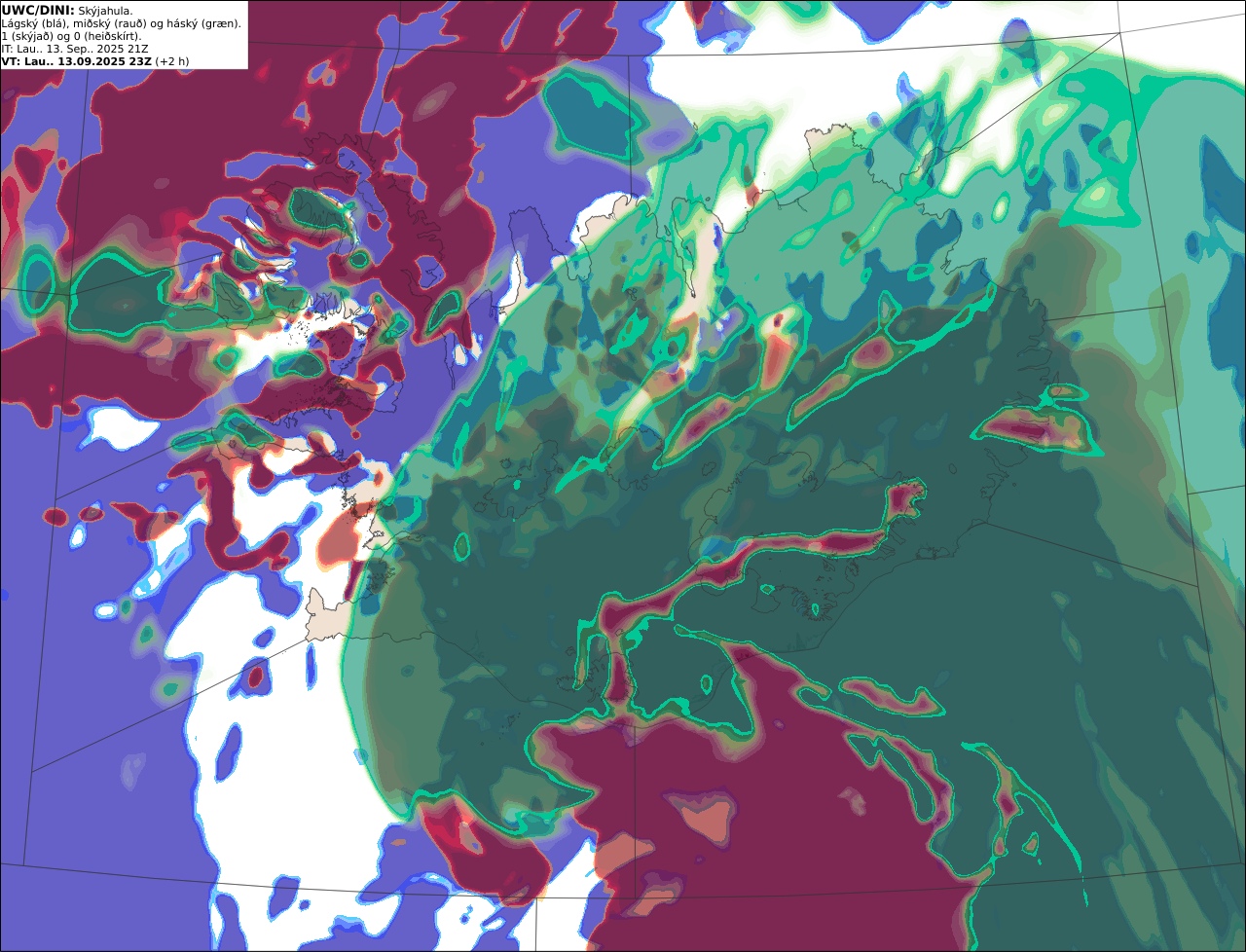Select the 'Lágský (blá), miðský (rauð)' legend line

pos(121,23)
